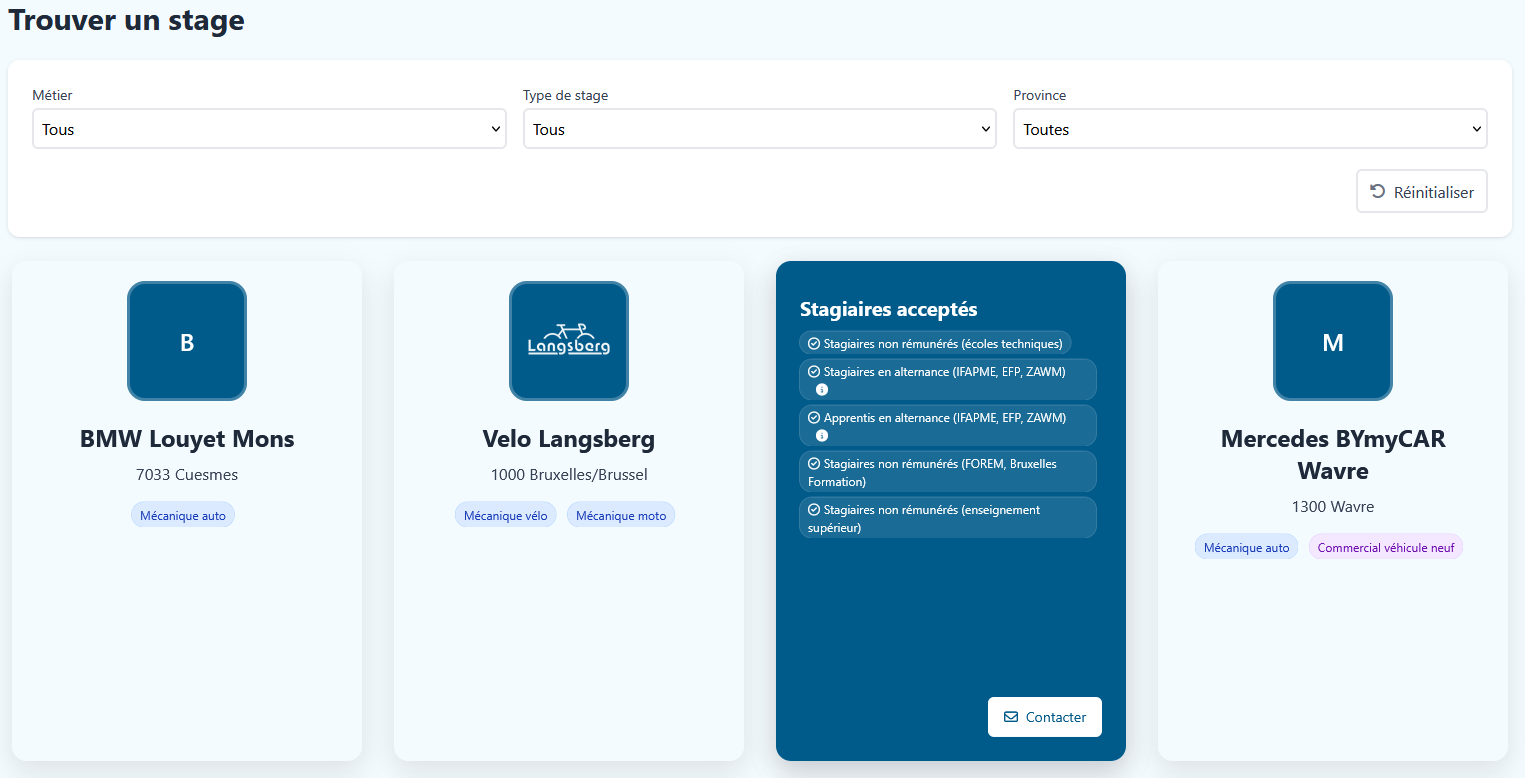Expand the Province dropdown

[x=1249, y=129]
